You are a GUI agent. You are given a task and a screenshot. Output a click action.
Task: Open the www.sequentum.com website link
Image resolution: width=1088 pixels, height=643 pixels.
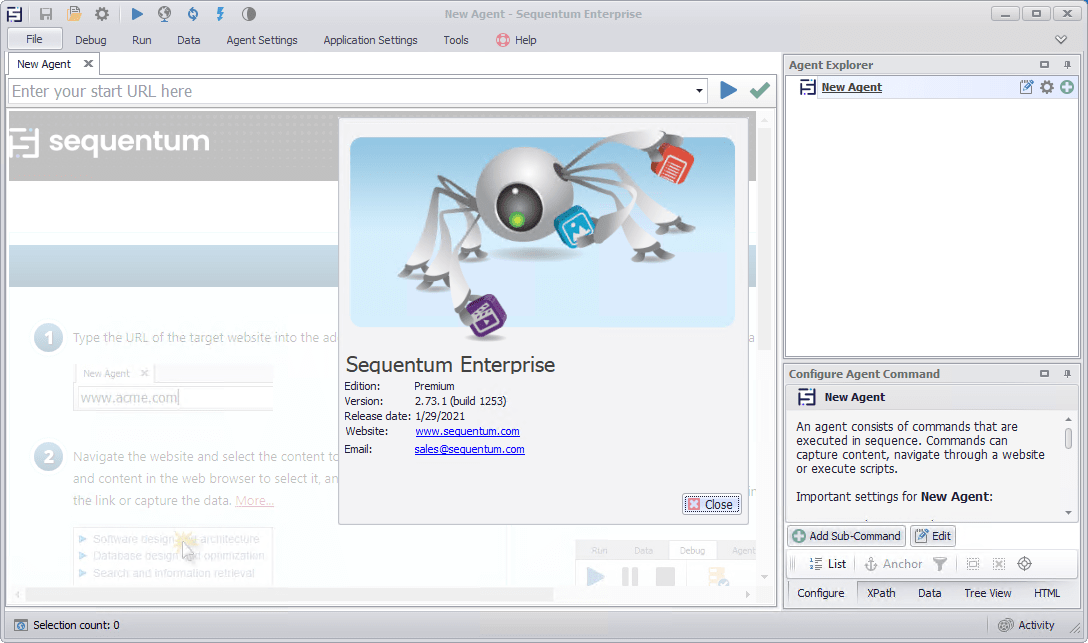point(467,431)
